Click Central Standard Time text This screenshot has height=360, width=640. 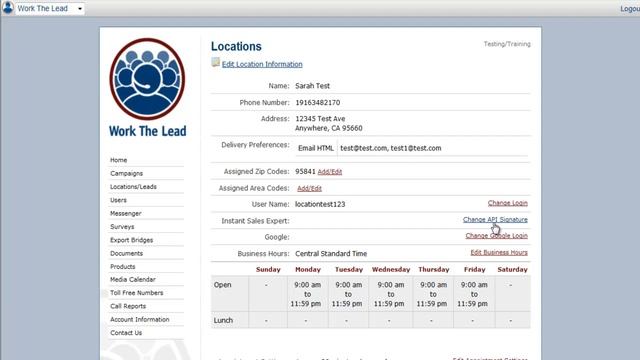click(331, 253)
